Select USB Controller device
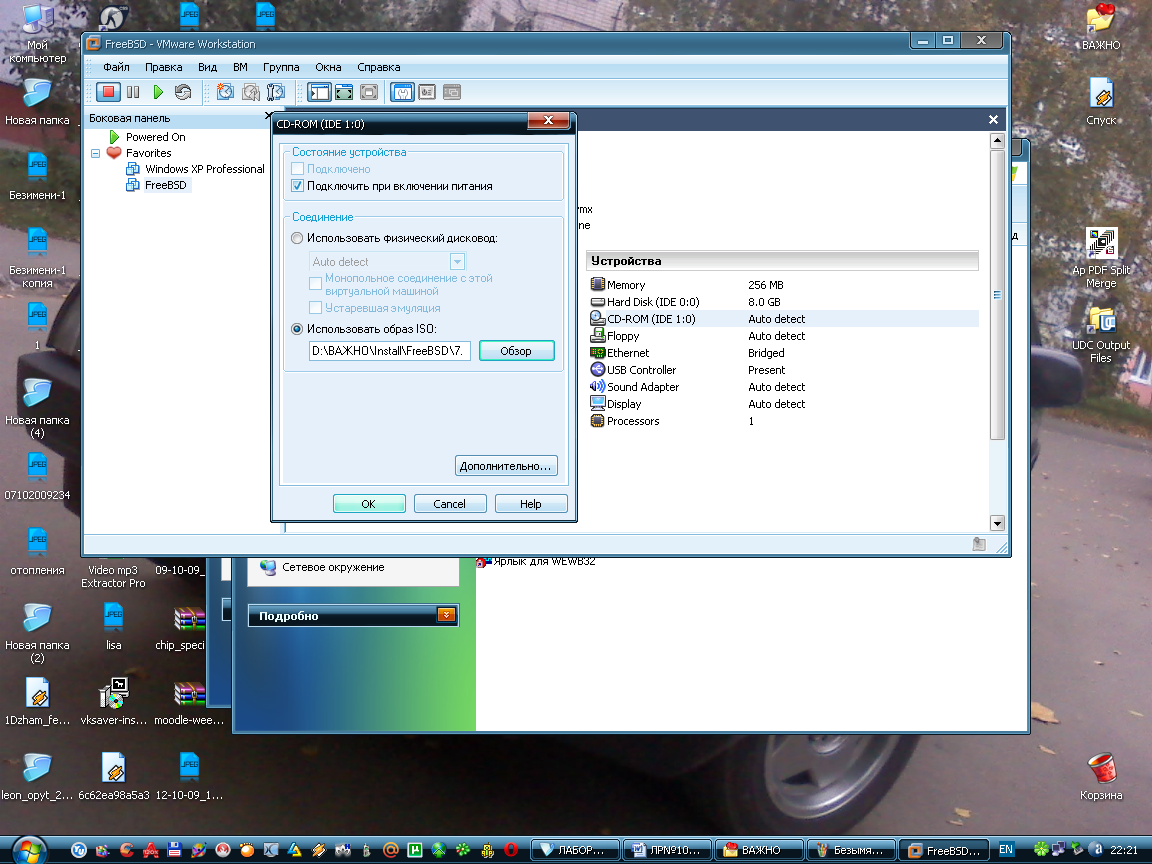The width and height of the screenshot is (1152, 864). (782, 370)
